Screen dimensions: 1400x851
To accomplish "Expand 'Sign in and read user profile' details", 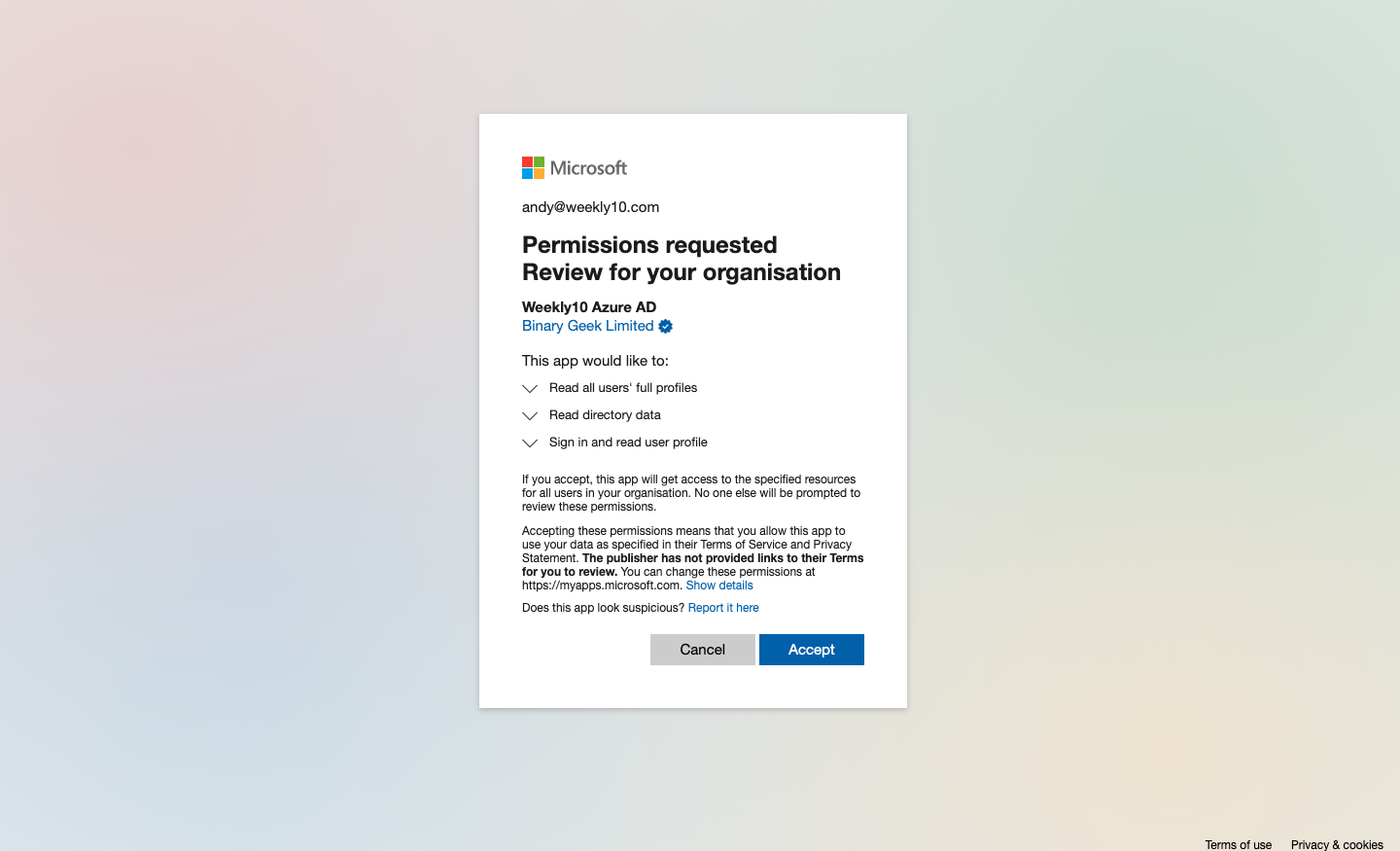I will [530, 443].
